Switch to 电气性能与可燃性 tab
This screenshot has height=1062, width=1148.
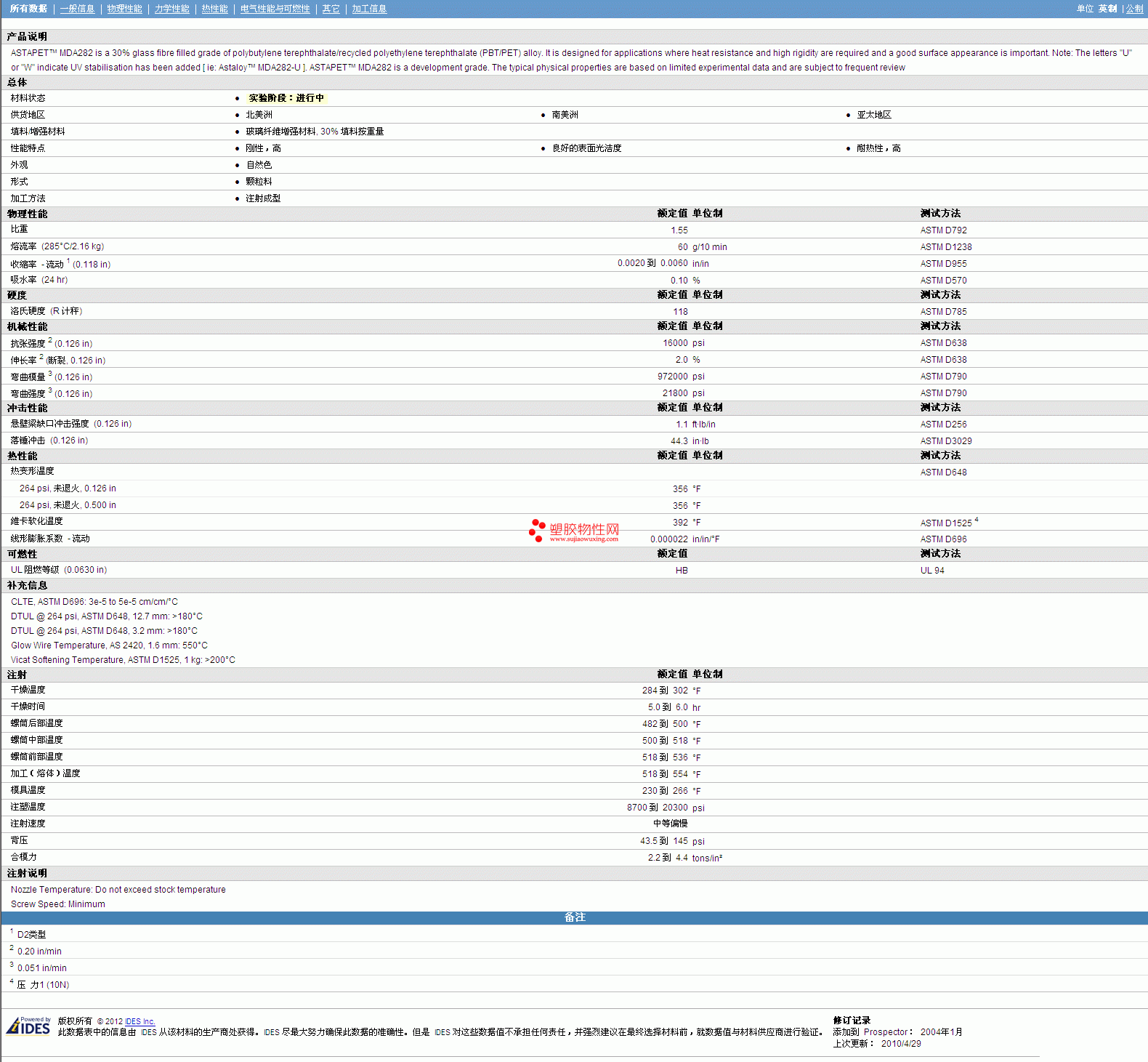275,9
